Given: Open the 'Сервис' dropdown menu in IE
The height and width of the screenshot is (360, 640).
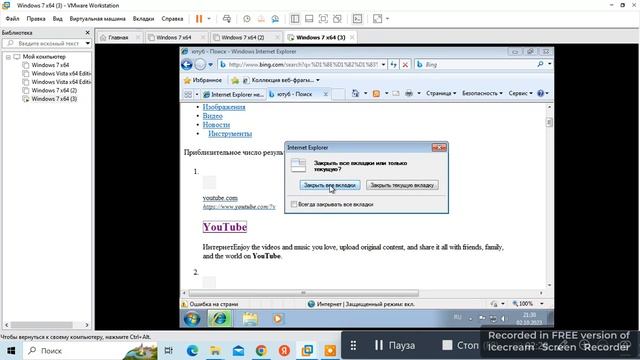Looking at the screenshot, I should 520,93.
